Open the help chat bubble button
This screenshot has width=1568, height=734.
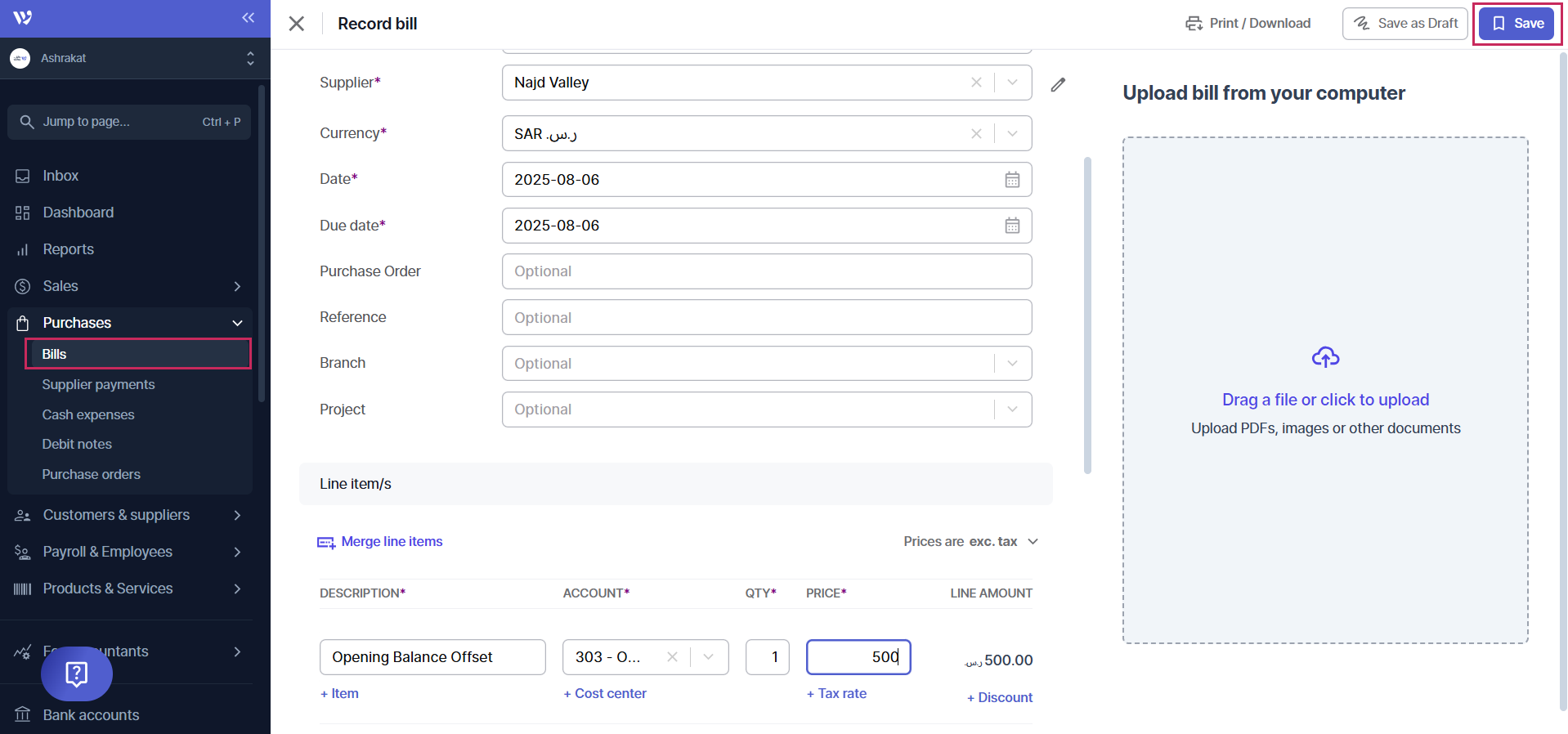click(x=76, y=674)
